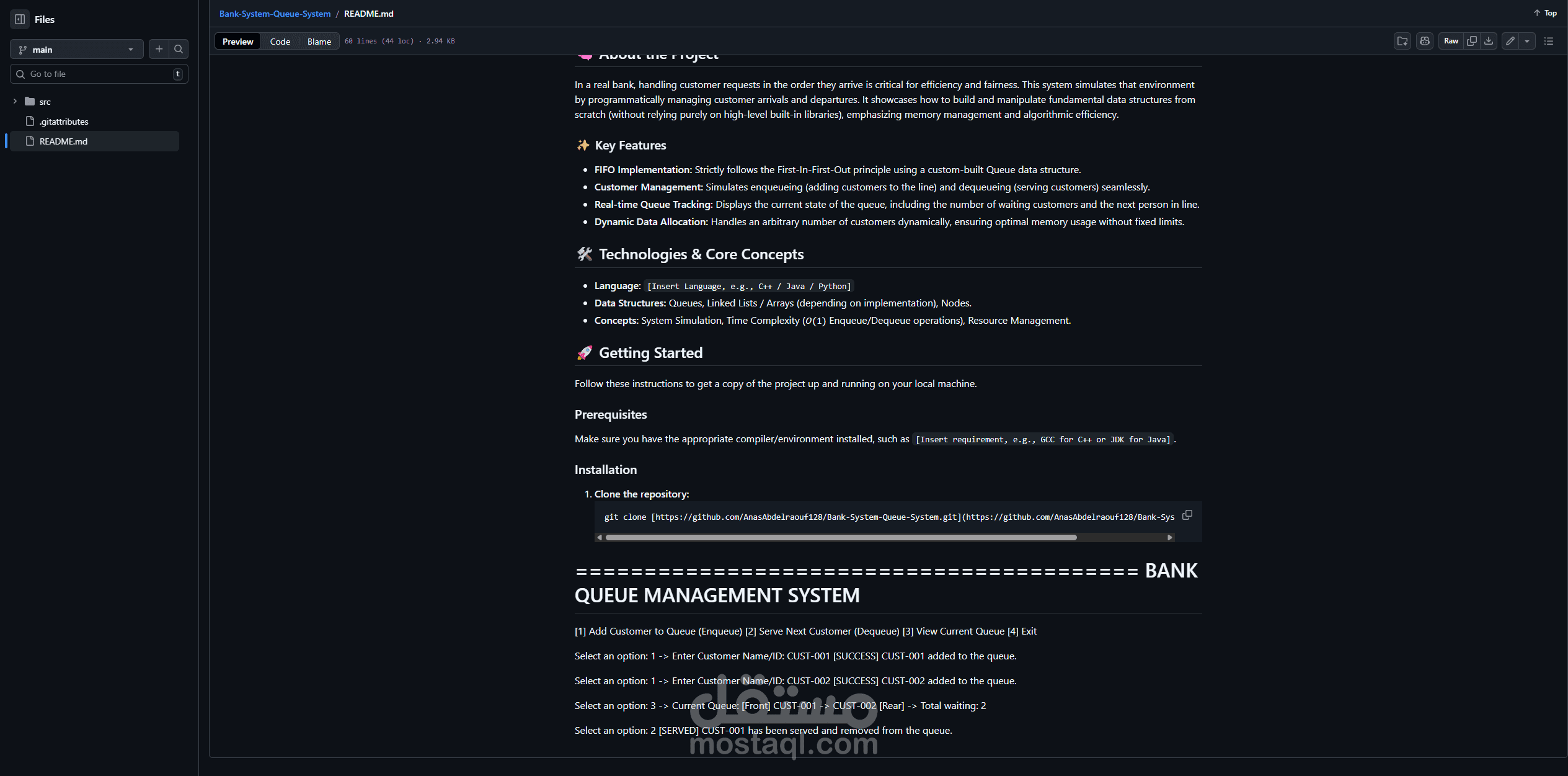
Task: Select README.md in file tree
Action: [64, 141]
